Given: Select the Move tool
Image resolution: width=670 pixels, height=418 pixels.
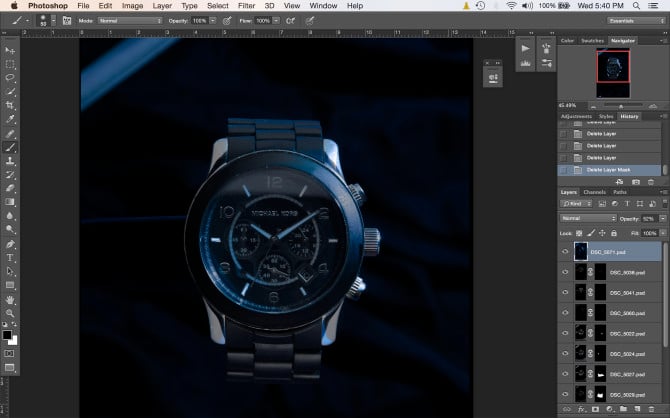Looking at the screenshot, I should point(10,50).
